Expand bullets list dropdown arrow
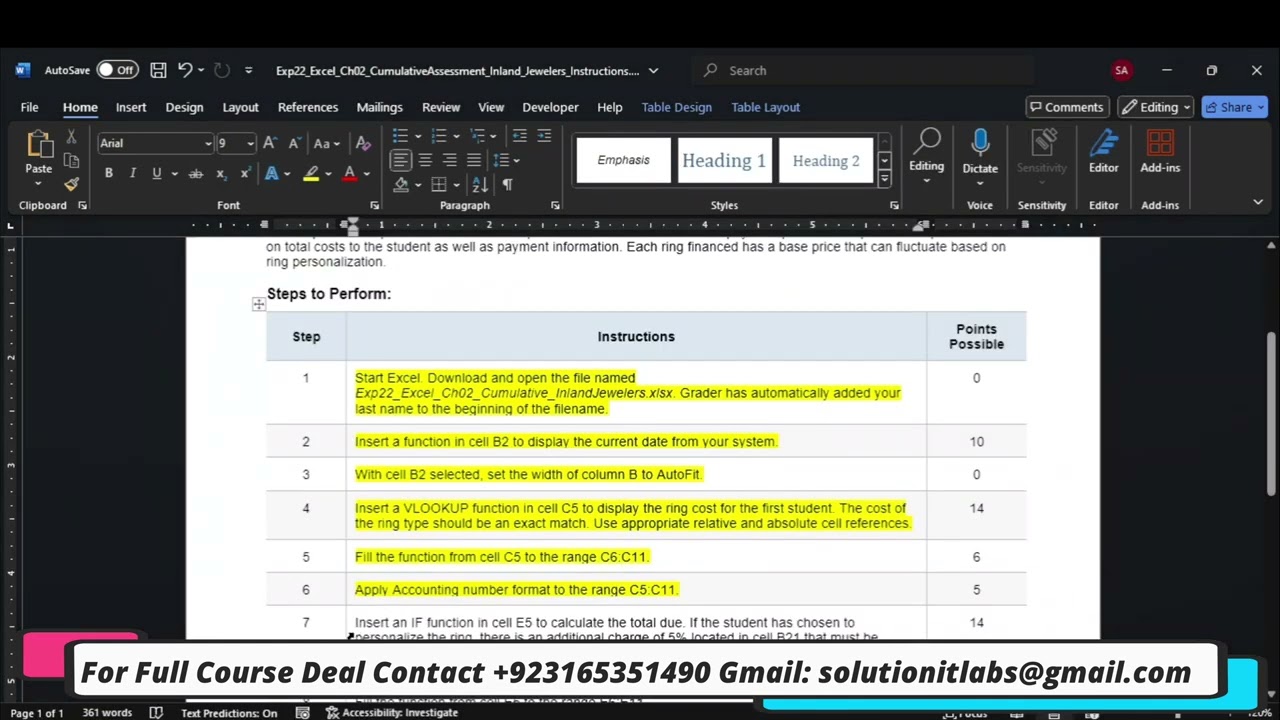 [x=416, y=136]
